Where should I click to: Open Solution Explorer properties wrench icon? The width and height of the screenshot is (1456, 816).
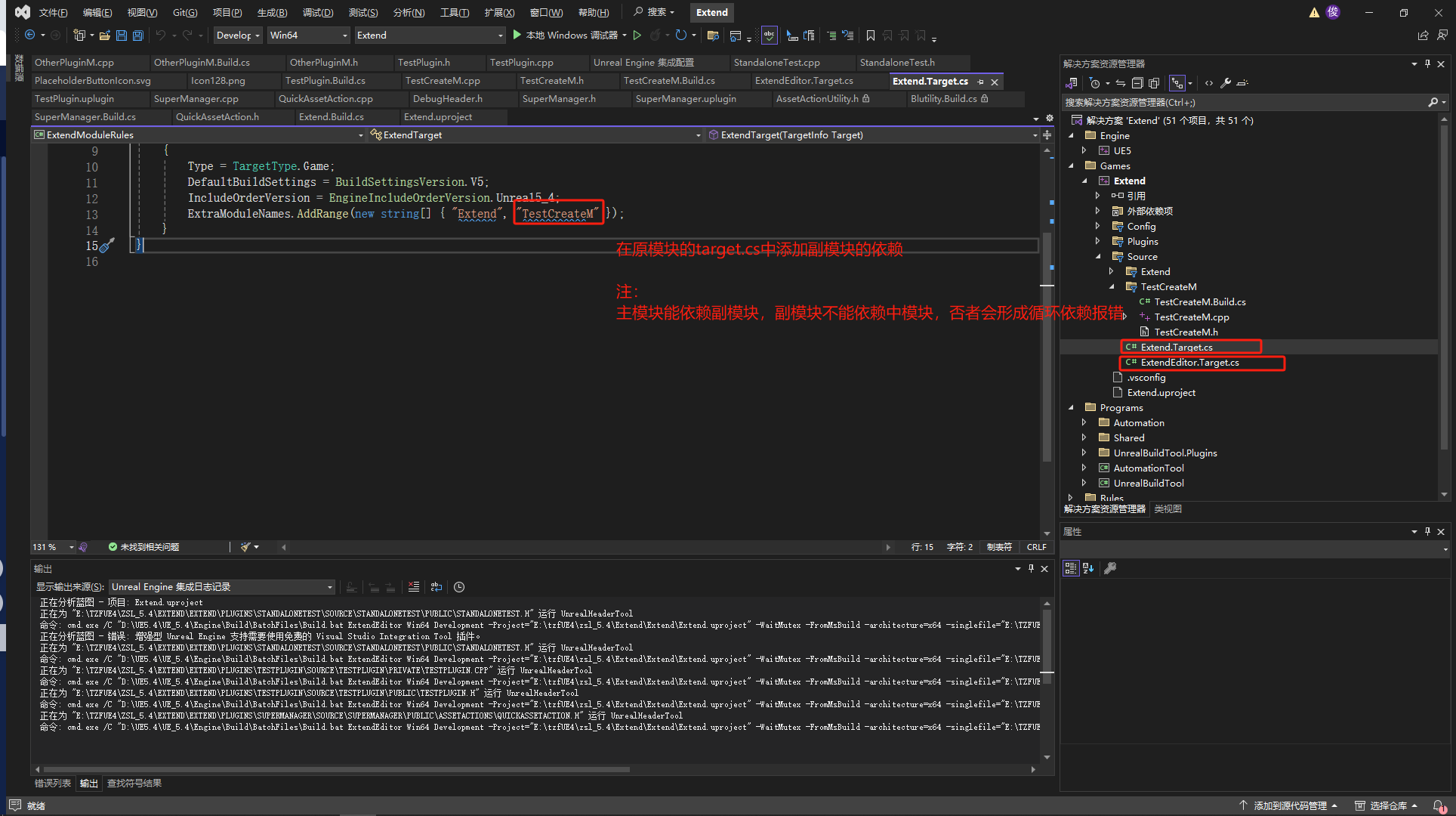pos(1225,83)
